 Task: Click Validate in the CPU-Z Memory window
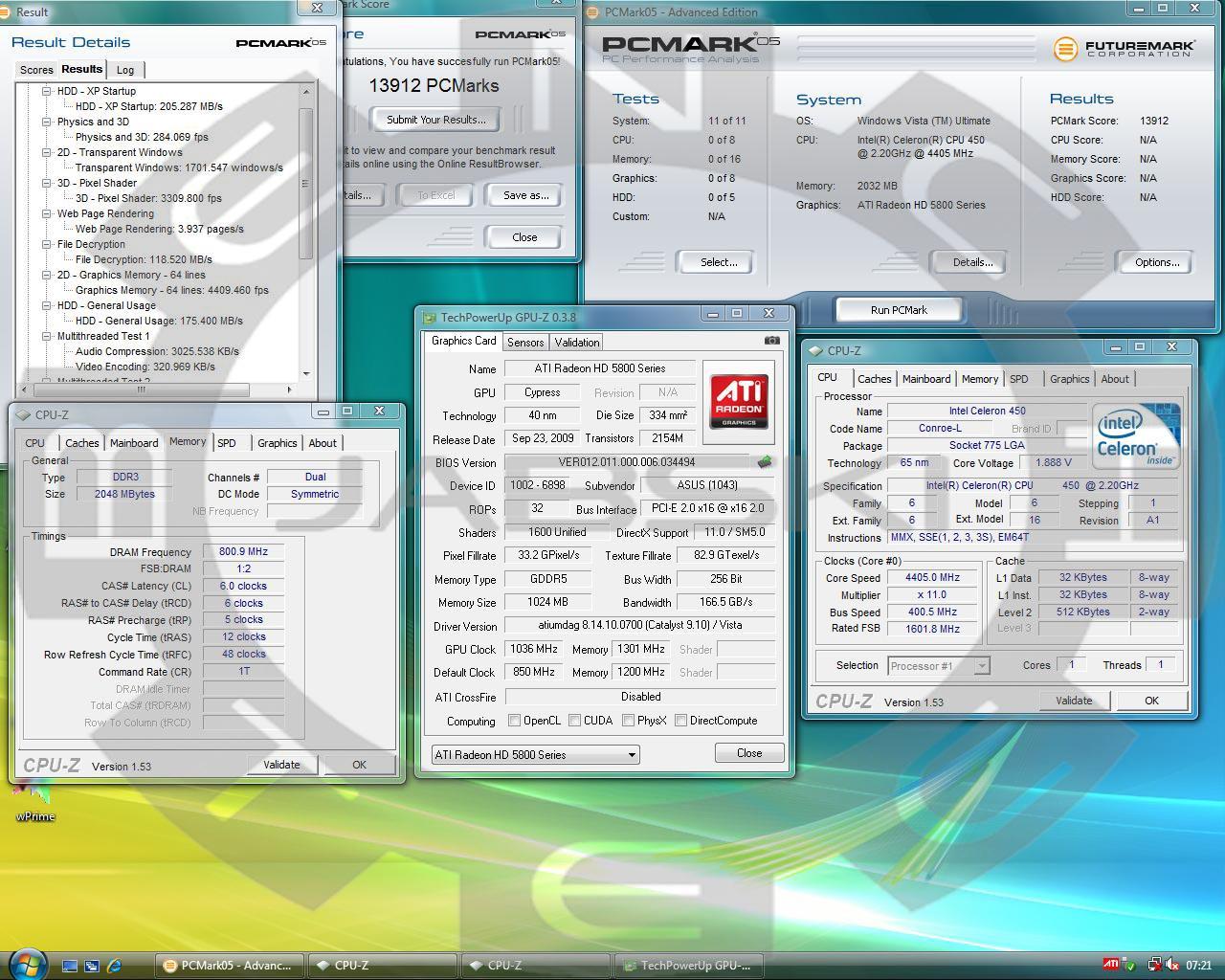pyautogui.click(x=281, y=765)
